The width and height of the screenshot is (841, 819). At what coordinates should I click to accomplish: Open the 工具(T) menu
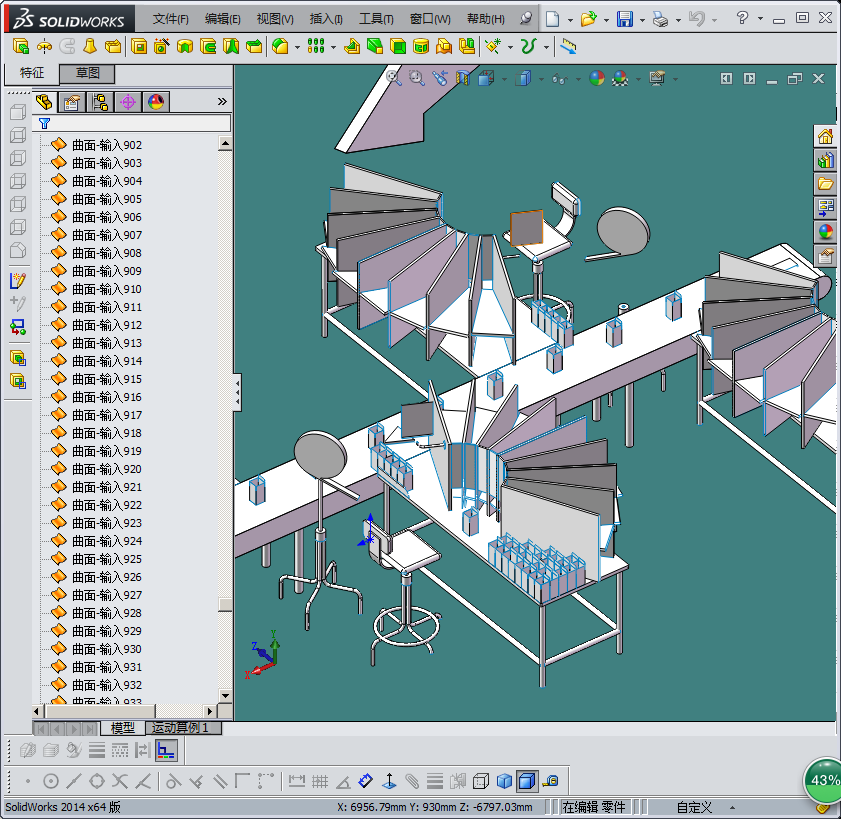pyautogui.click(x=376, y=19)
